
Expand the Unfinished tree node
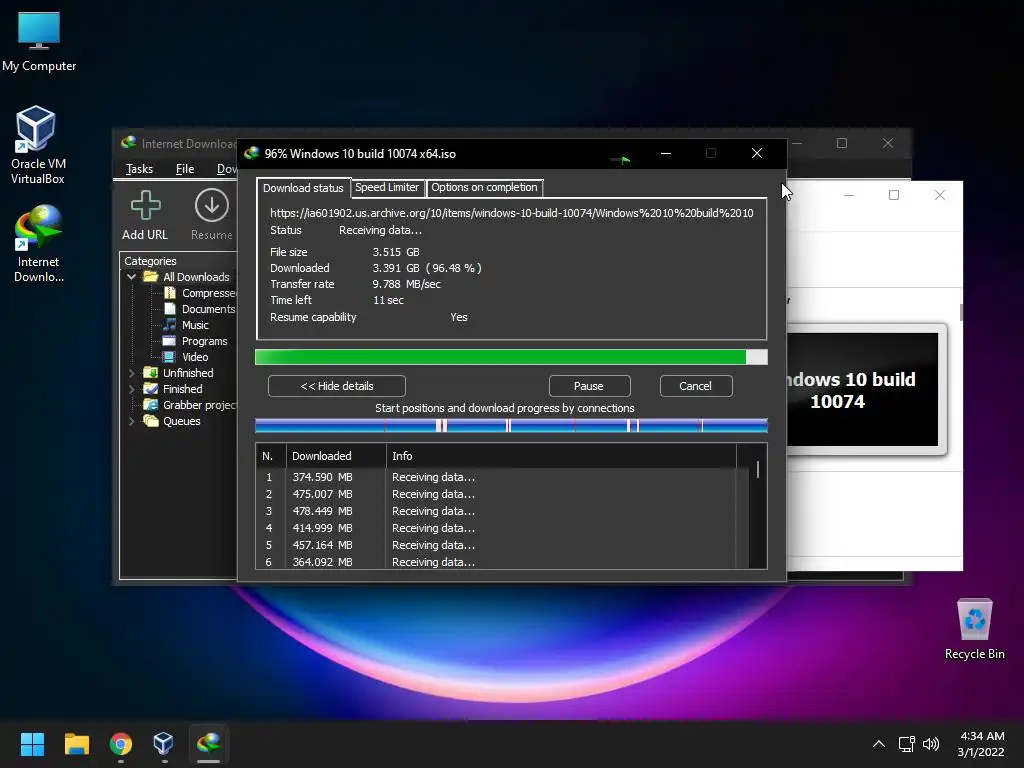(131, 373)
